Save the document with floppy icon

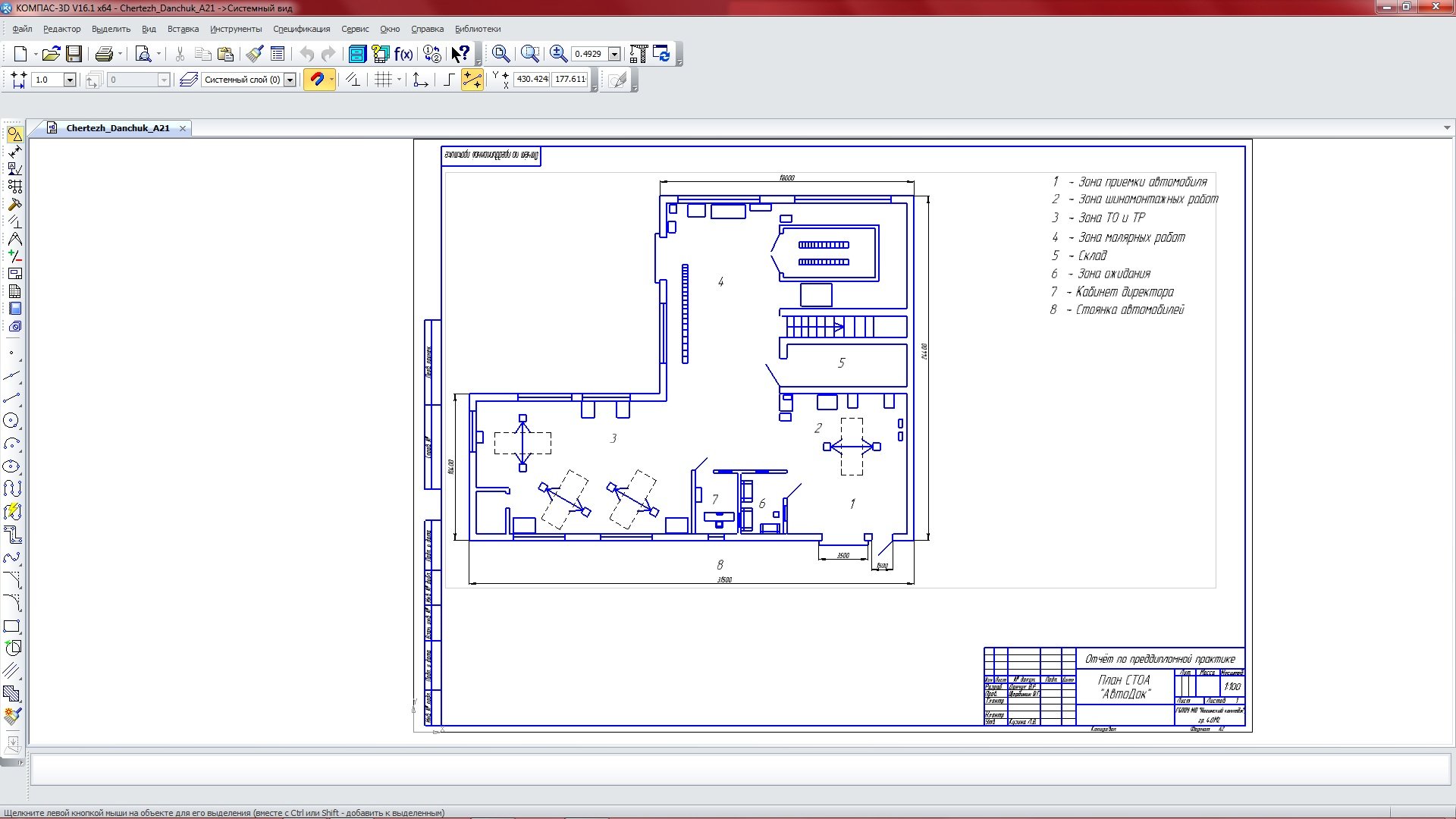[x=74, y=54]
